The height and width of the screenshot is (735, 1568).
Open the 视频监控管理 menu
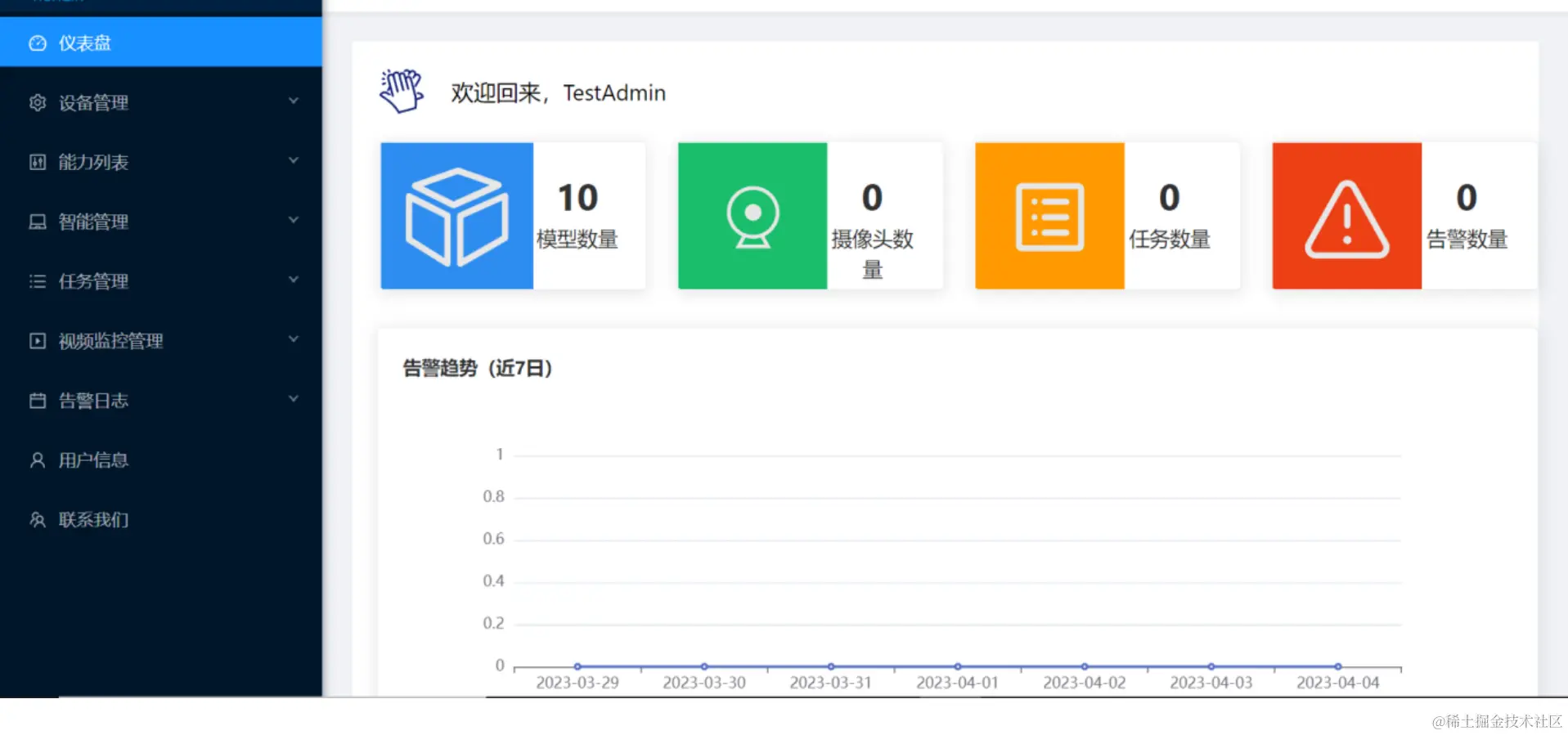tap(161, 341)
